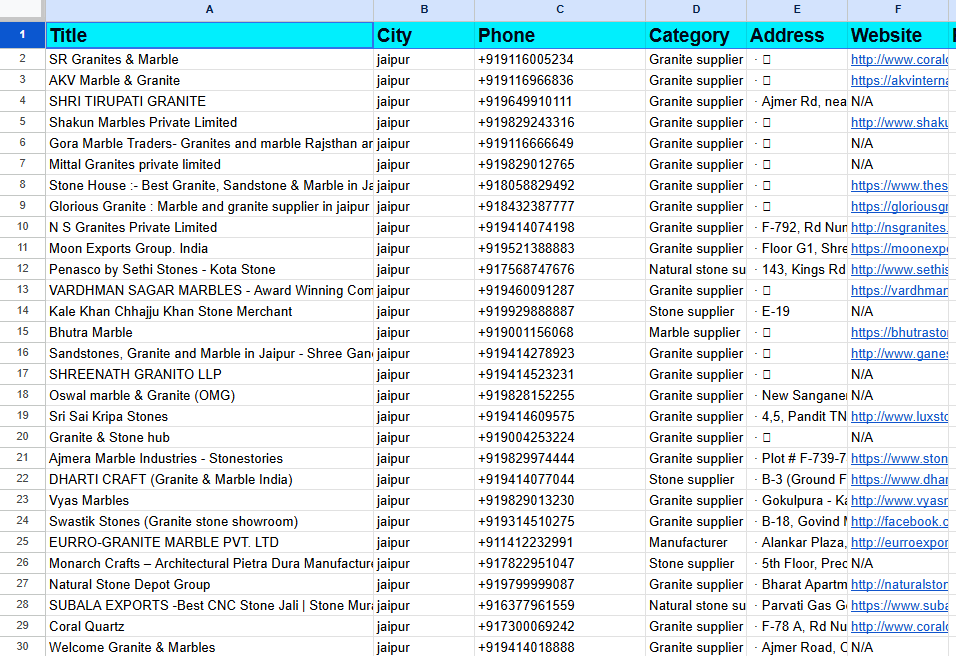Viewport: 956px width, 656px height.
Task: Open N S Granites website link
Action: coord(899,227)
